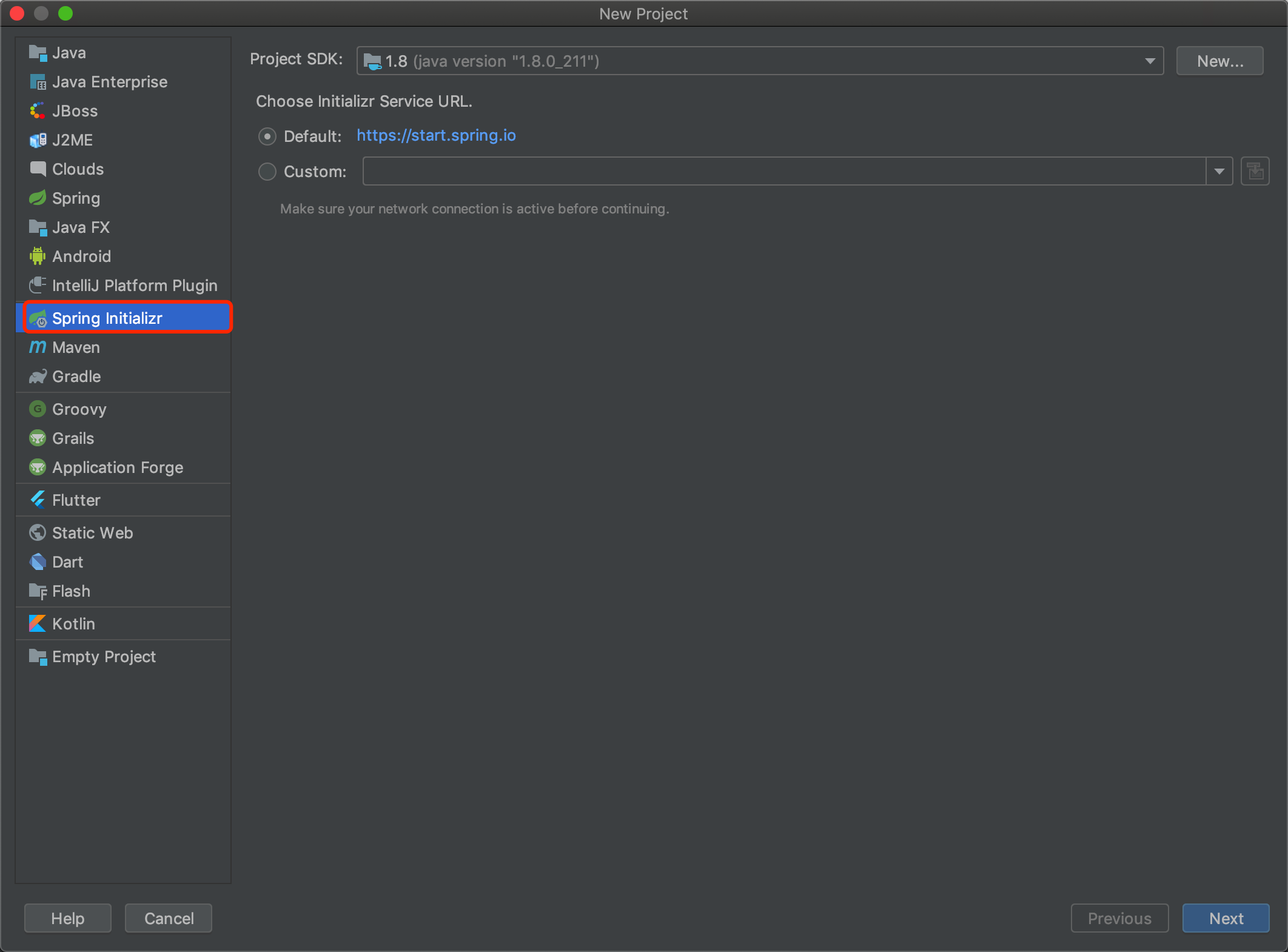This screenshot has width=1288, height=952.
Task: Pick the Groovy 'G' icon
Action: click(38, 409)
